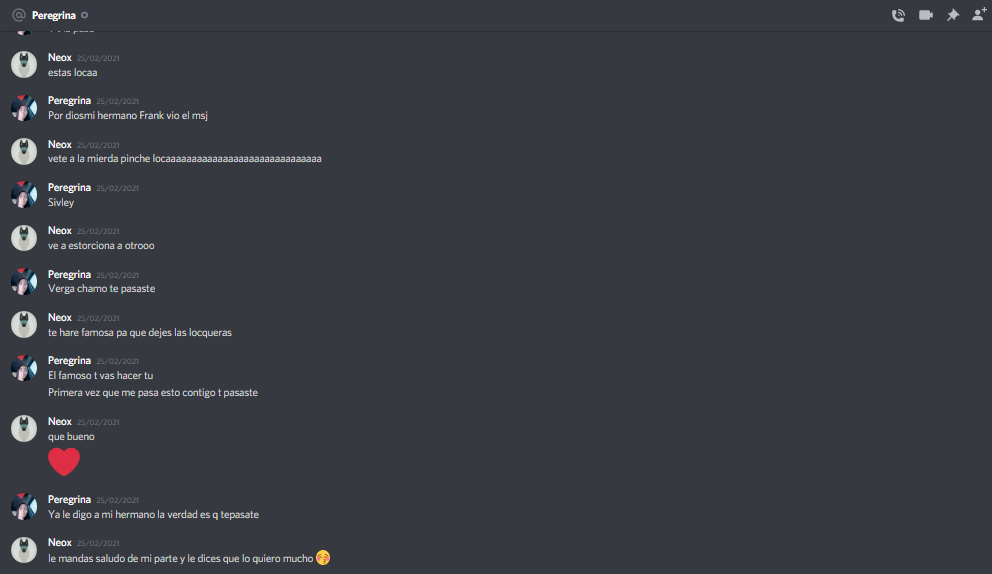Click Peregrina avatar beside "El famoso t vas hacer tu"
The width and height of the screenshot is (992, 574).
pos(24,368)
